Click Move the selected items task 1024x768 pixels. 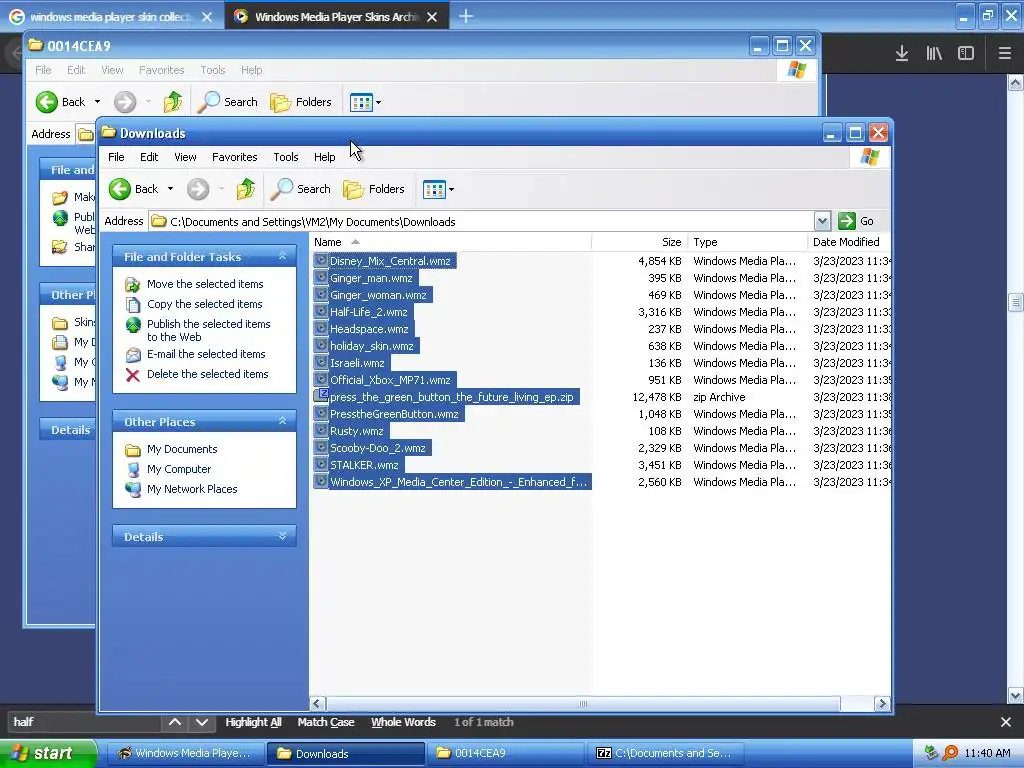click(x=205, y=284)
